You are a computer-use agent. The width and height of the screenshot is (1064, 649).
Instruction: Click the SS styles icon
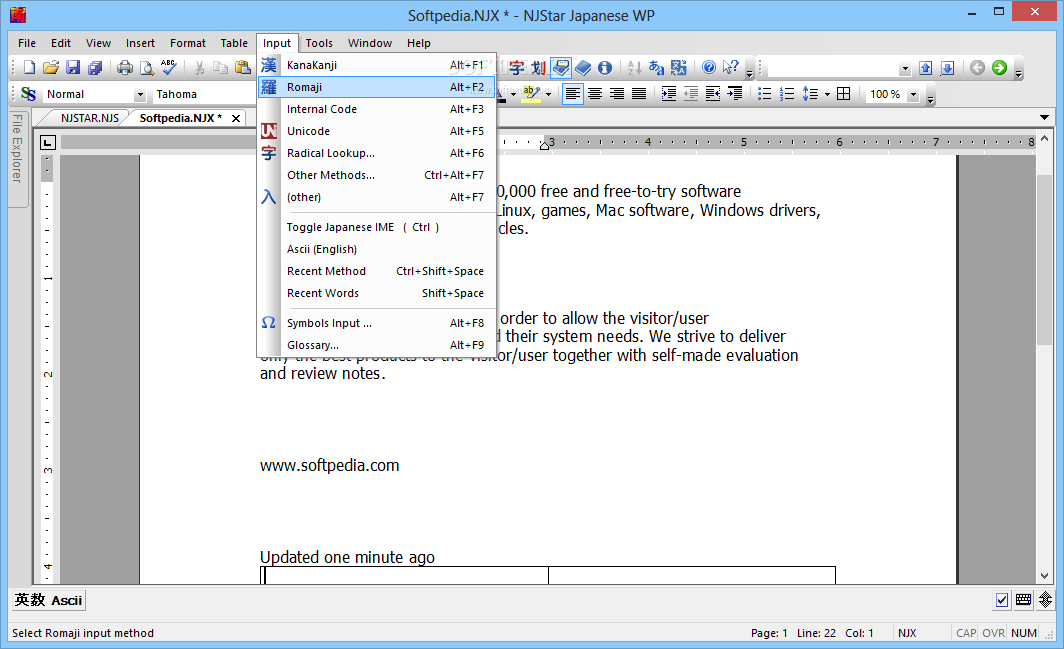click(28, 94)
